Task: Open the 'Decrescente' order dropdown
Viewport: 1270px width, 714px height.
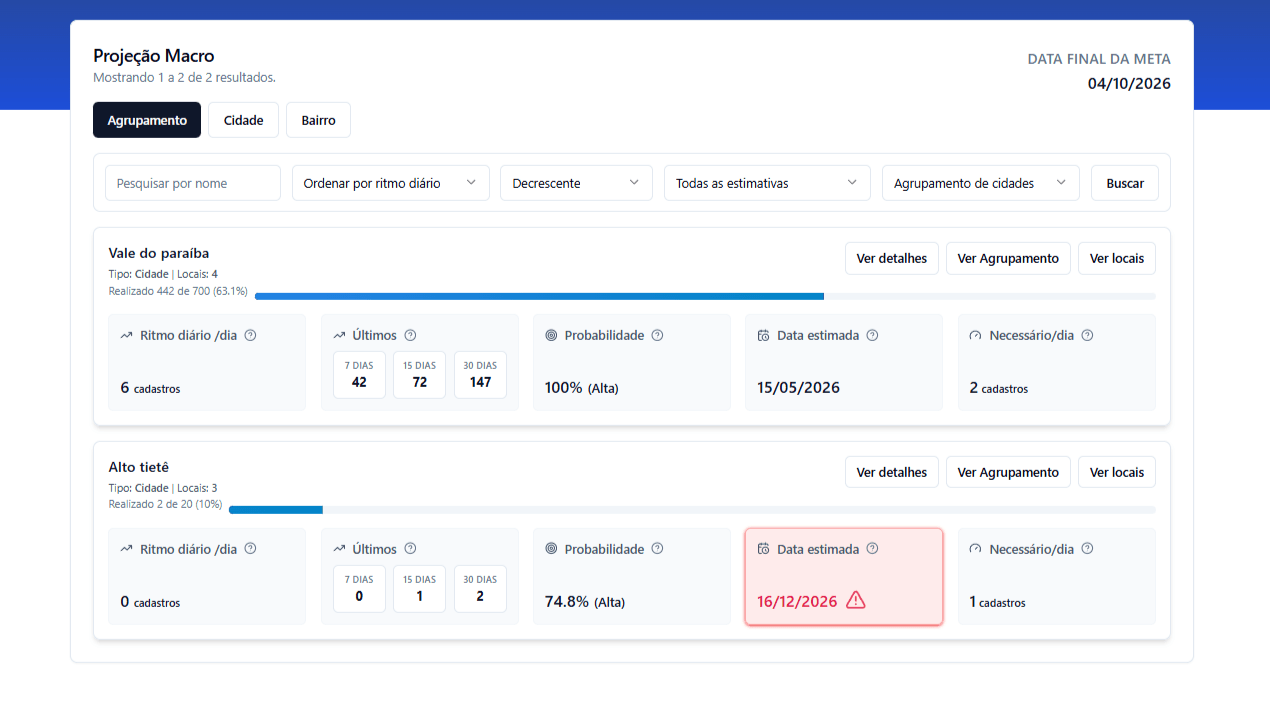Action: (576, 183)
